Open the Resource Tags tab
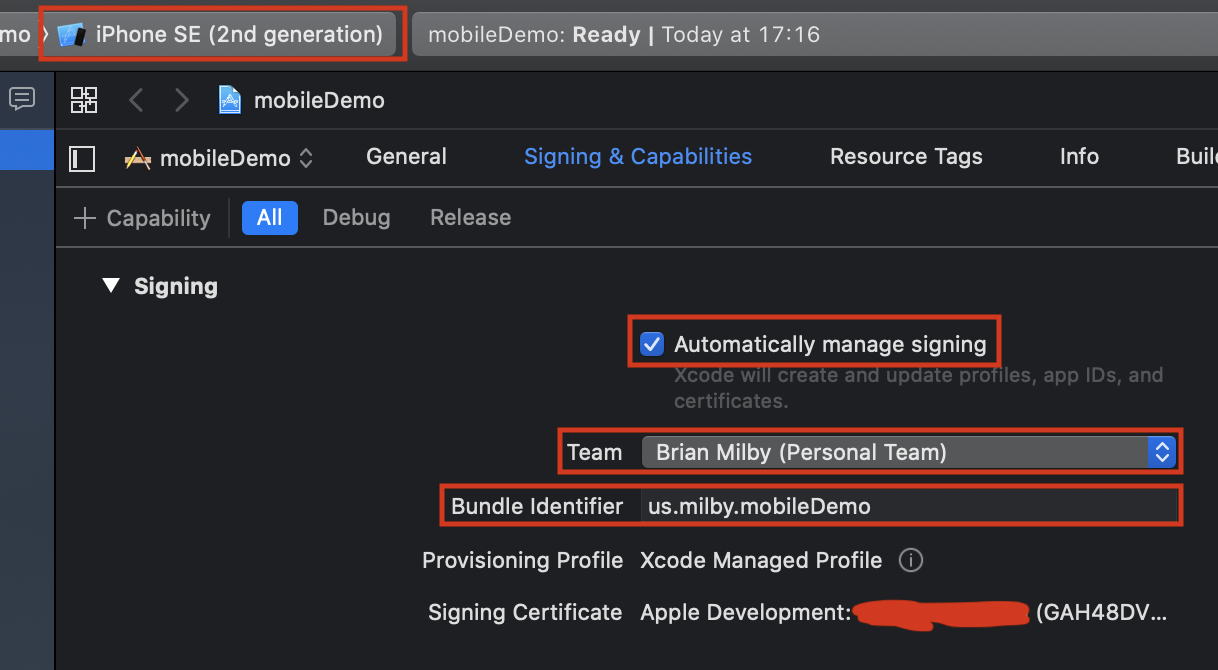The height and width of the screenshot is (670, 1218). 906,157
